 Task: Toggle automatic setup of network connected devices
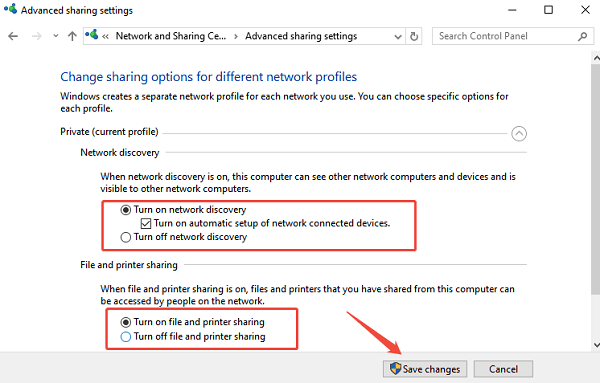point(265,223)
